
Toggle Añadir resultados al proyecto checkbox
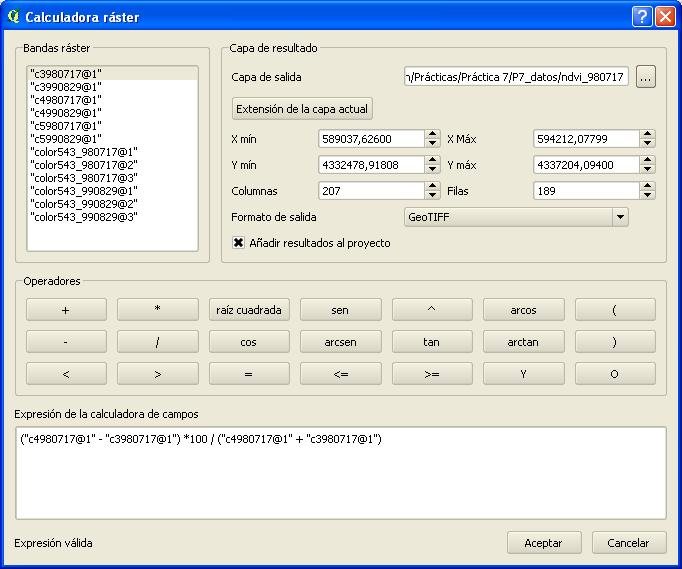pos(239,243)
